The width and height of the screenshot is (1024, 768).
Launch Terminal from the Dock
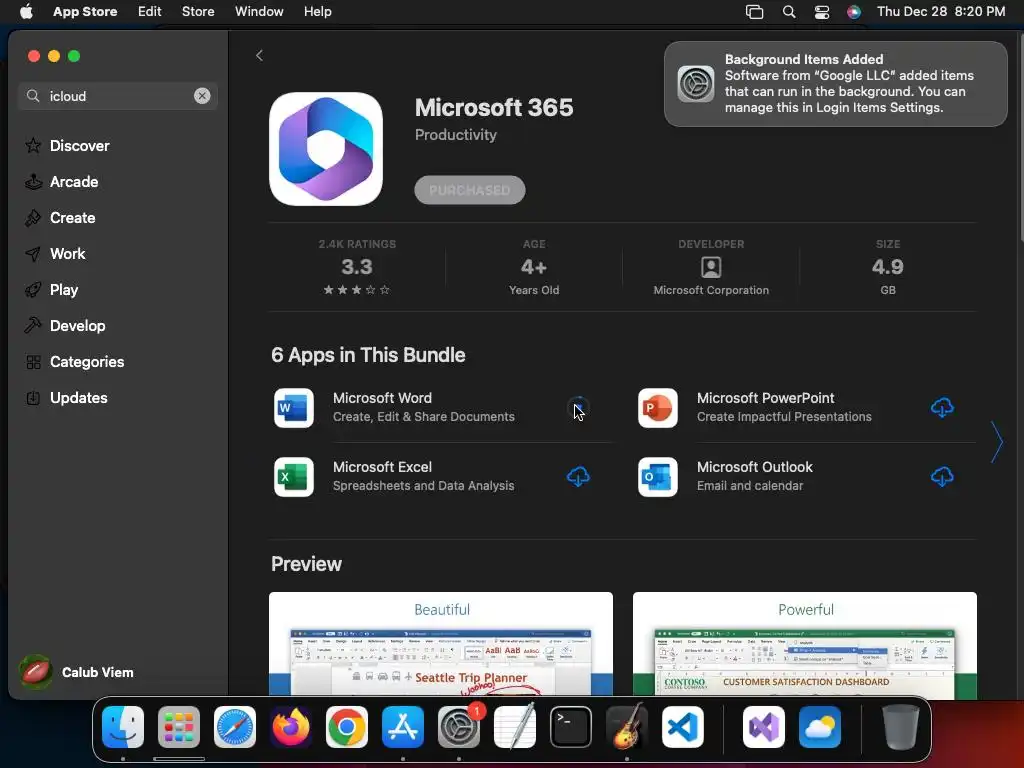(571, 727)
